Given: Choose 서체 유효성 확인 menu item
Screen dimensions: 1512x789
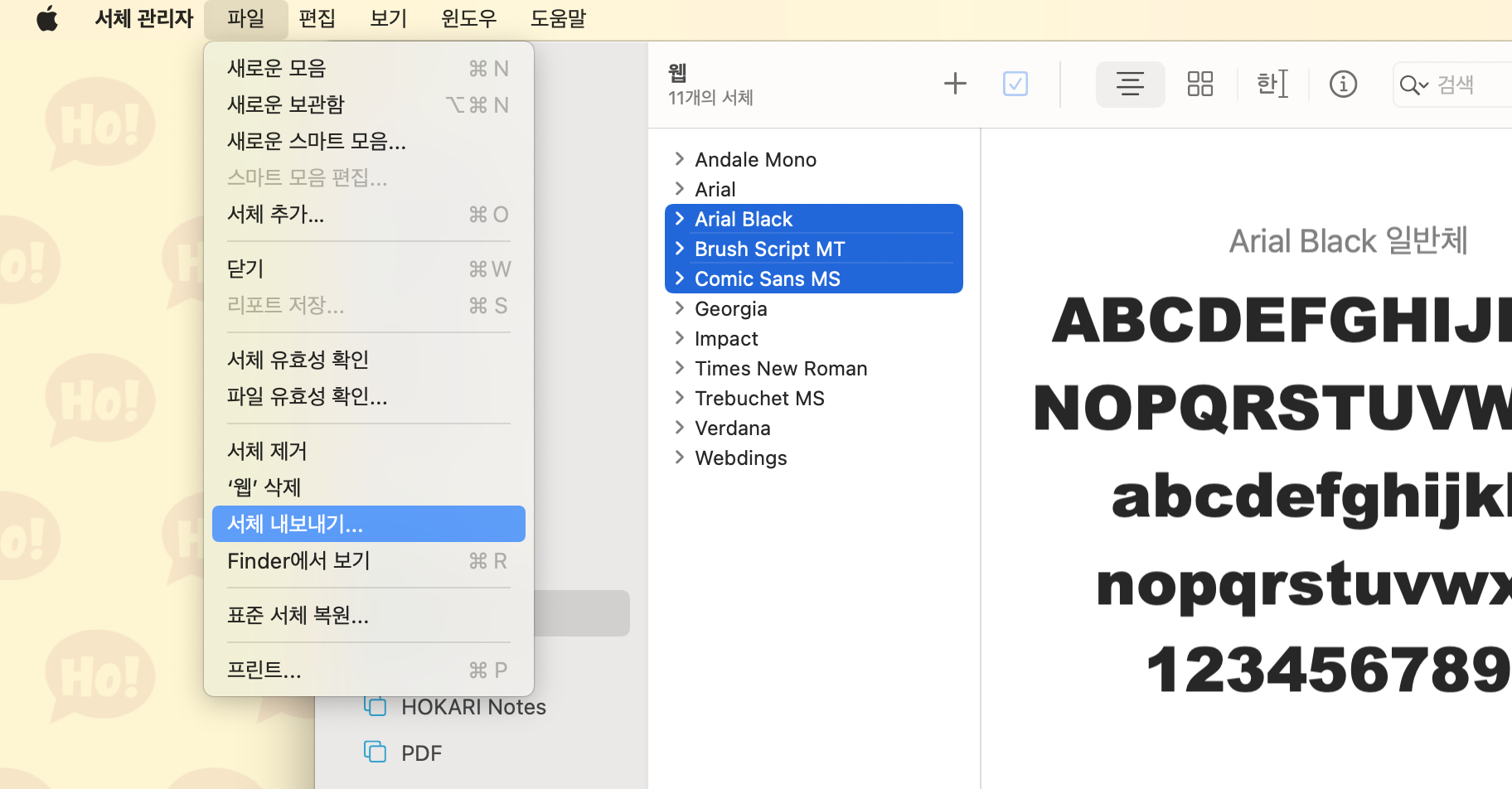Looking at the screenshot, I should 369,360.
